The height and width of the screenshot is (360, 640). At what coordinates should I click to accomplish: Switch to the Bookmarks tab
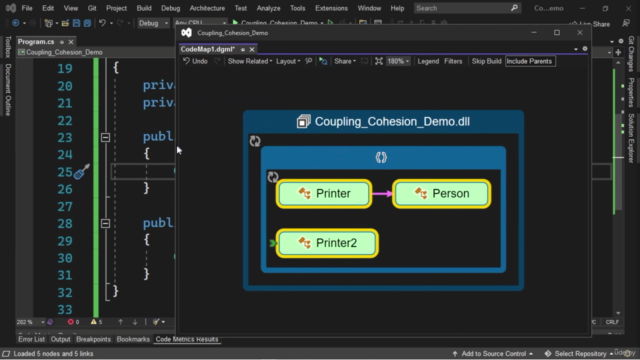click(133, 339)
